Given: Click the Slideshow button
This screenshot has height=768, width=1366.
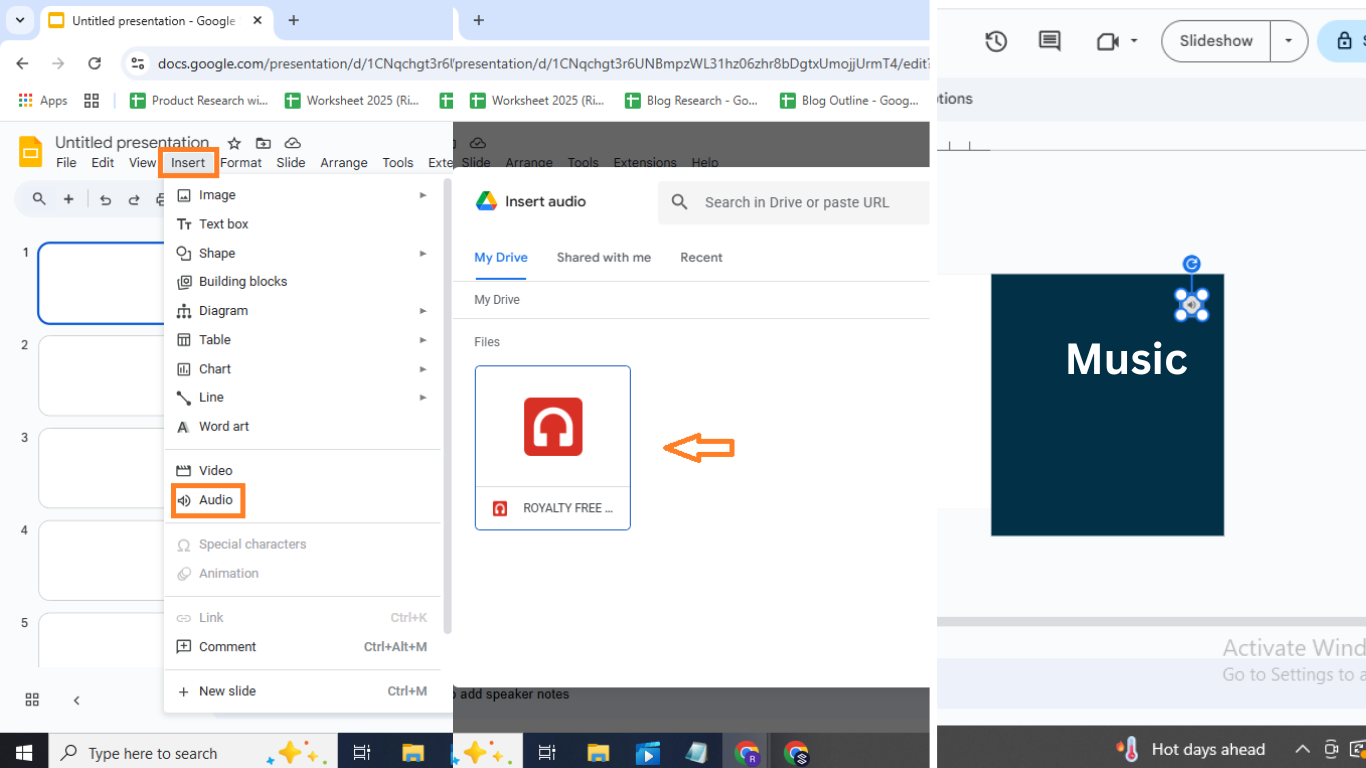Looking at the screenshot, I should click(1215, 41).
